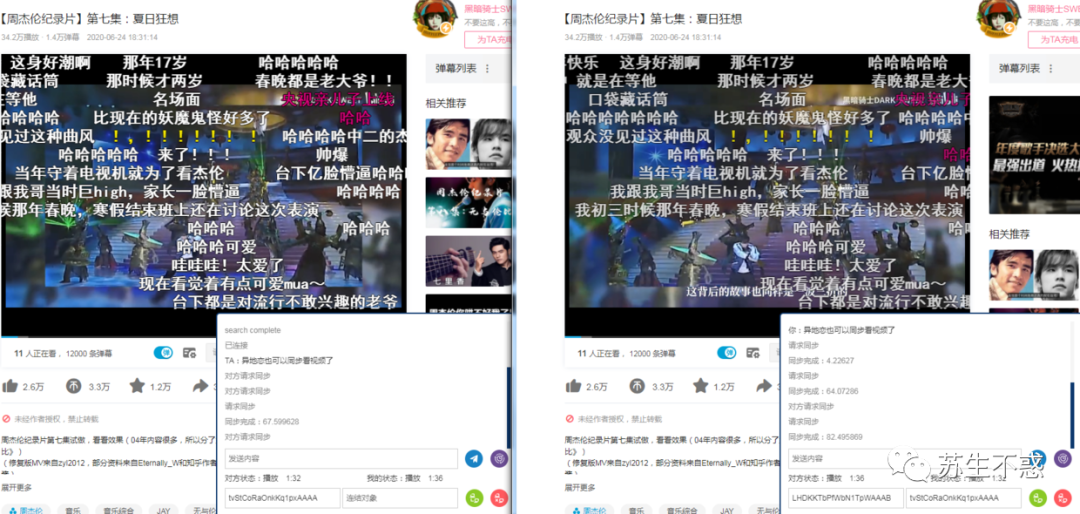The height and width of the screenshot is (514, 1080).
Task: Expand 展开更多 description in left window
Action: 16,486
